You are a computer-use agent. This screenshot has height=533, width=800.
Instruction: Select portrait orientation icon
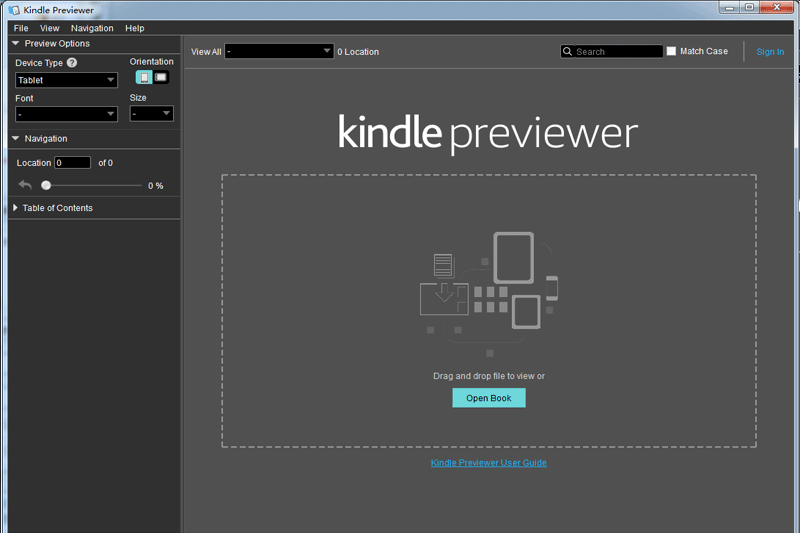point(144,78)
